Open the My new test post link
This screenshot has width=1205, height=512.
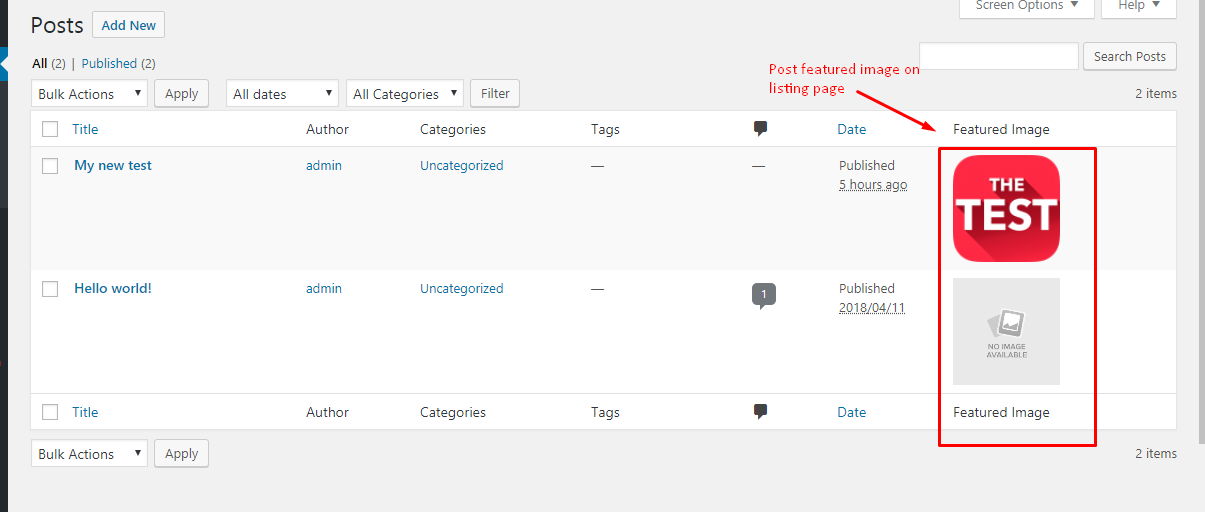(x=113, y=166)
